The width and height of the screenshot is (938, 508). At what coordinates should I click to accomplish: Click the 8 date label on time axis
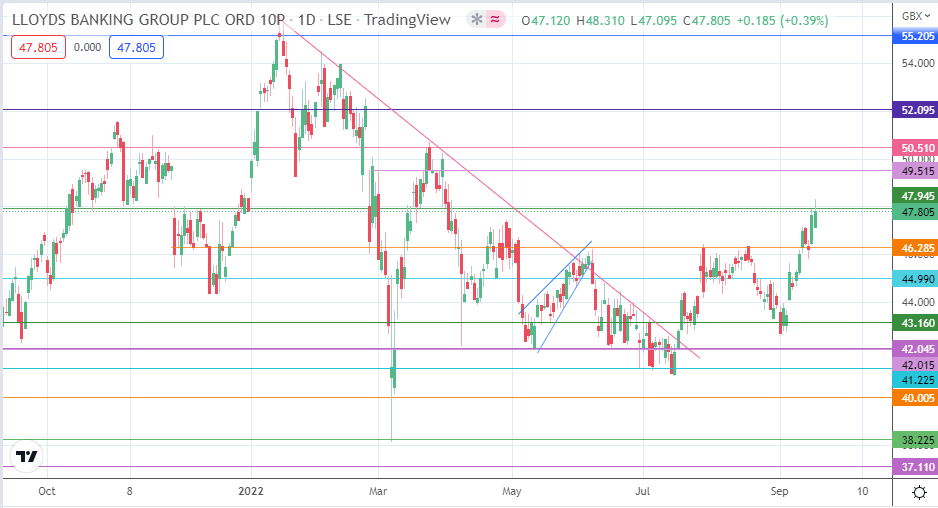coord(129,491)
